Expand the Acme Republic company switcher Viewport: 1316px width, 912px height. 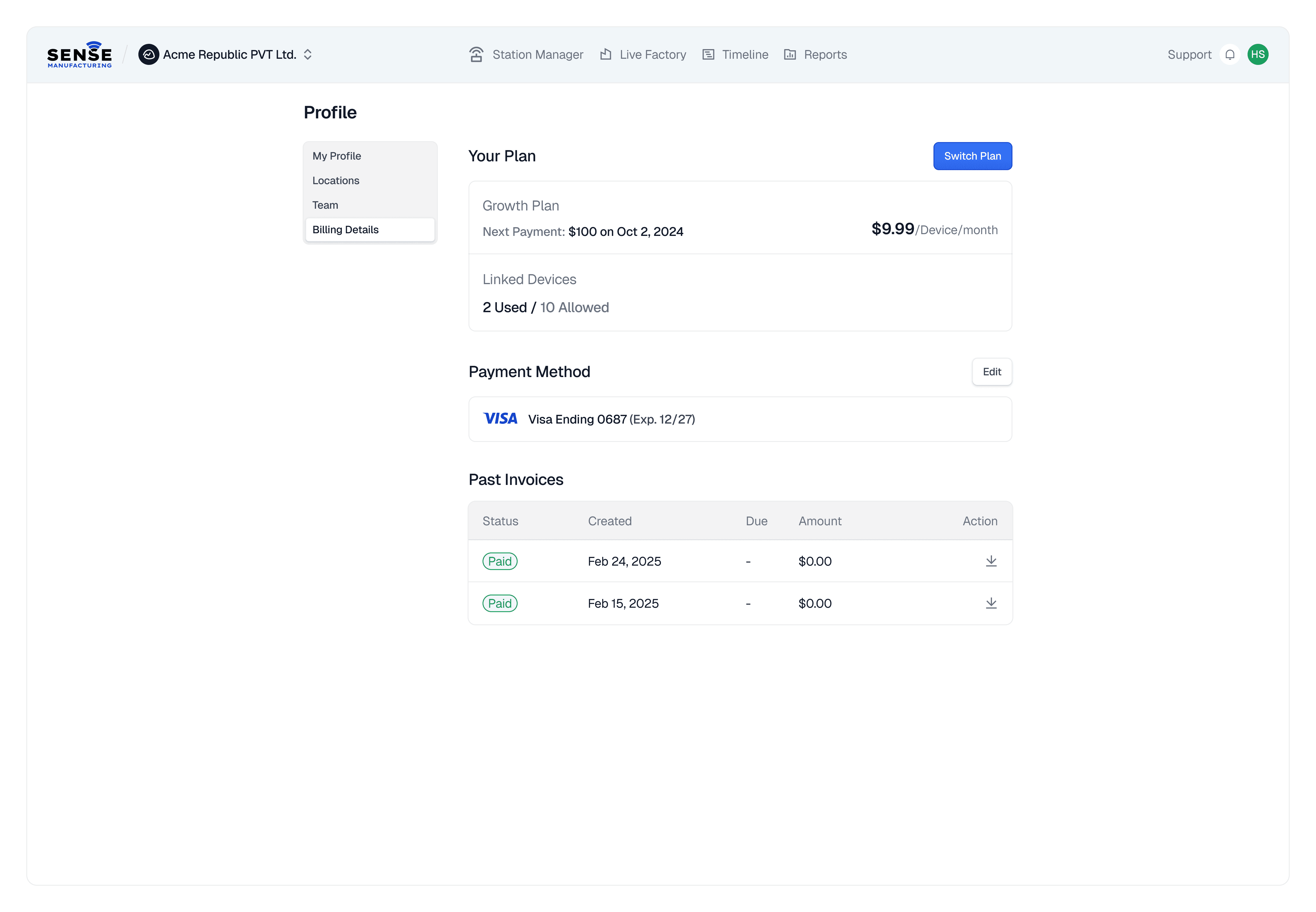pyautogui.click(x=308, y=55)
